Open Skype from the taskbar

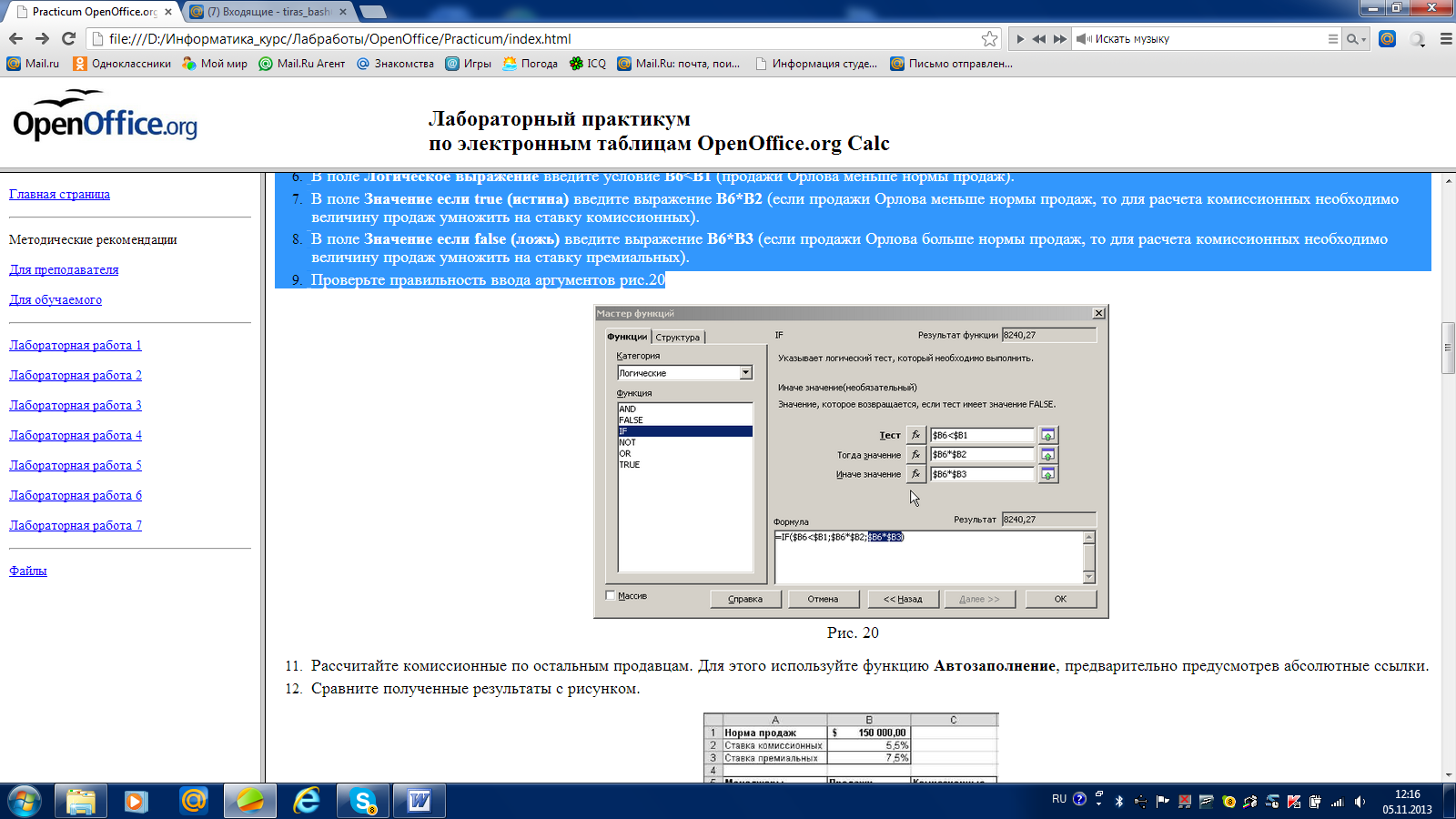tap(363, 801)
